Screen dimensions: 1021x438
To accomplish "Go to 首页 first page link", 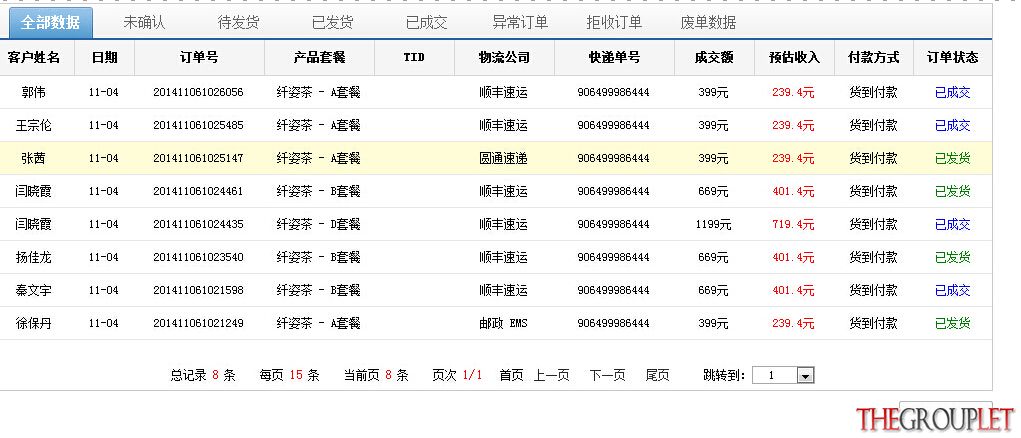I will point(511,376).
